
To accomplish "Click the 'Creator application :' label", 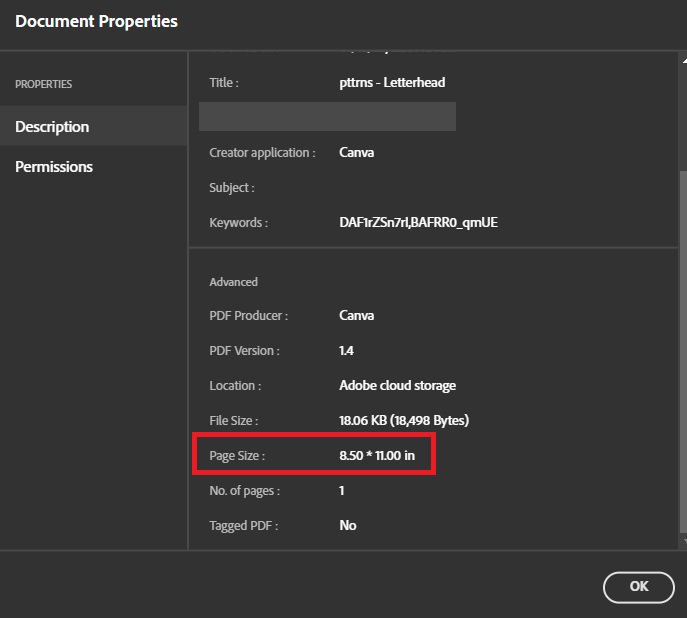I will click(262, 153).
